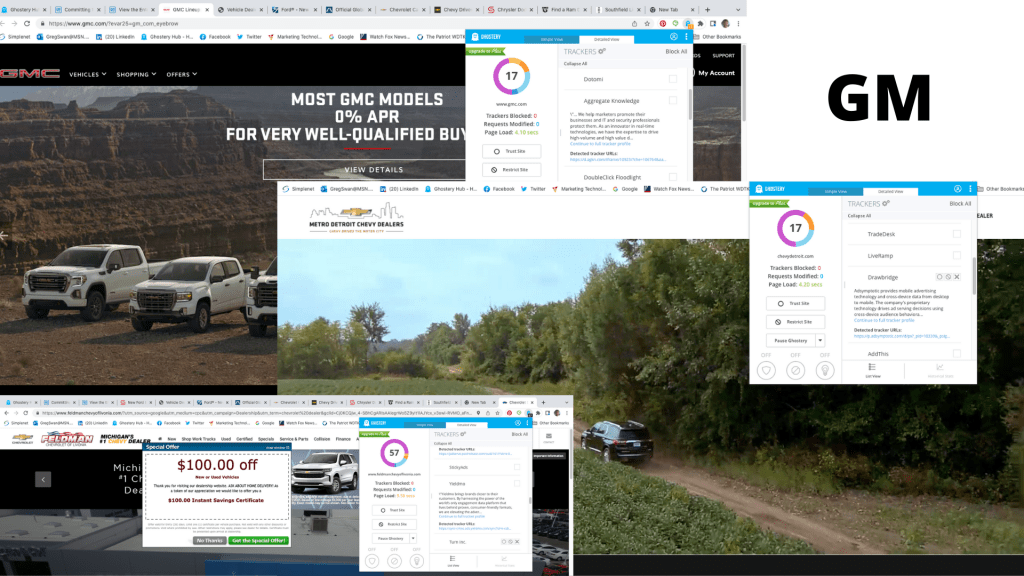Click the Ghostery account icon on chevydetroit panel

pos(957,188)
